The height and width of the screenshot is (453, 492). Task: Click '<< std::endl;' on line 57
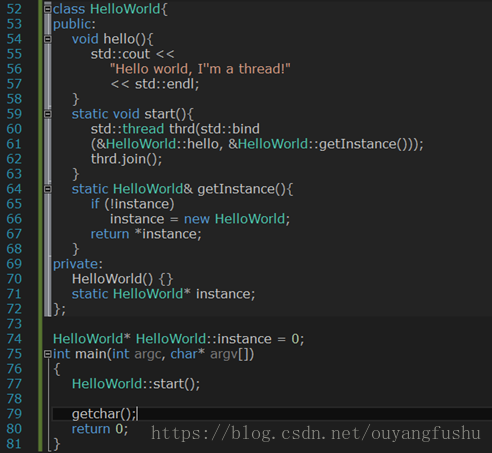click(x=155, y=84)
